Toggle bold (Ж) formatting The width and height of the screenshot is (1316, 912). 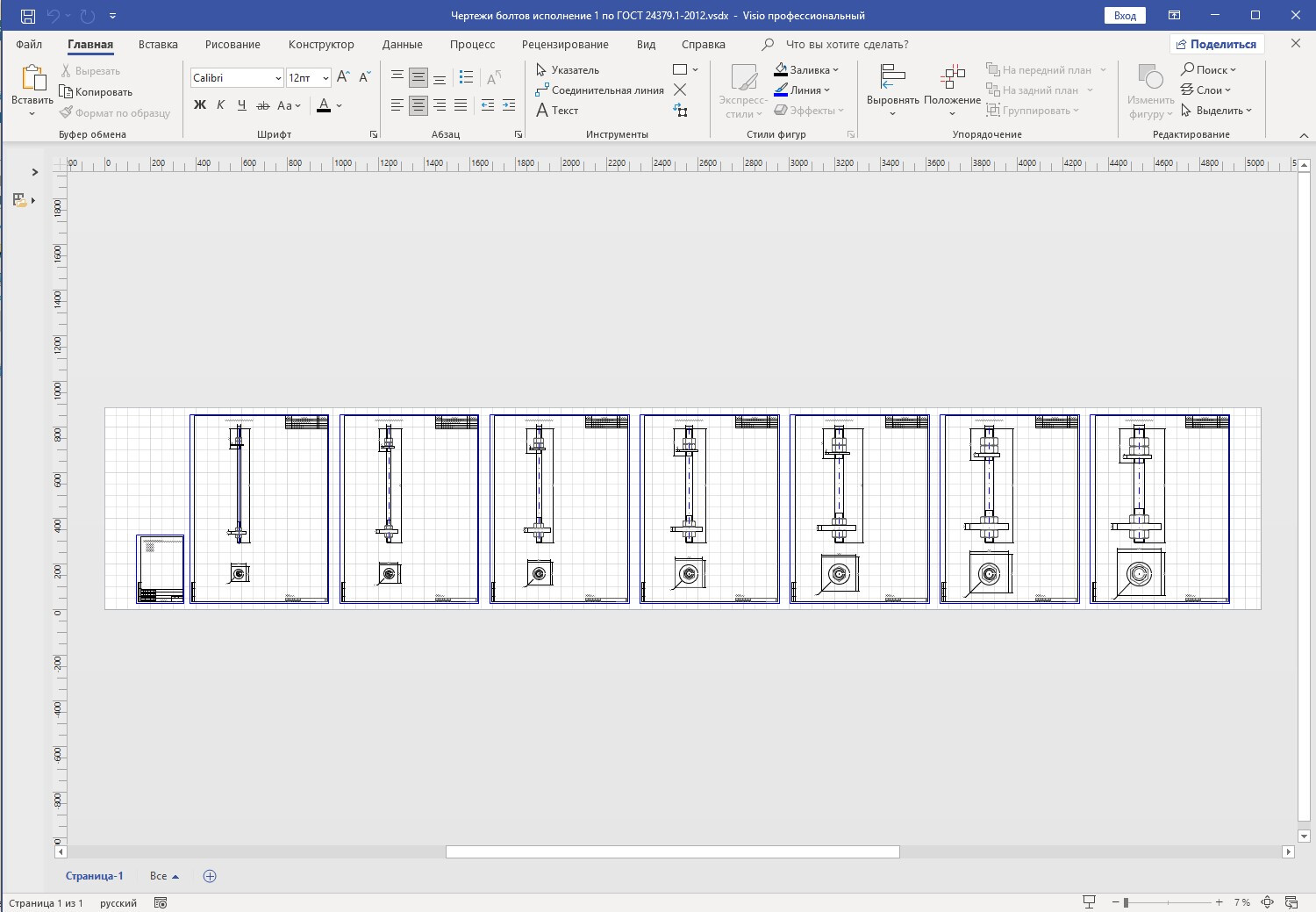[200, 105]
